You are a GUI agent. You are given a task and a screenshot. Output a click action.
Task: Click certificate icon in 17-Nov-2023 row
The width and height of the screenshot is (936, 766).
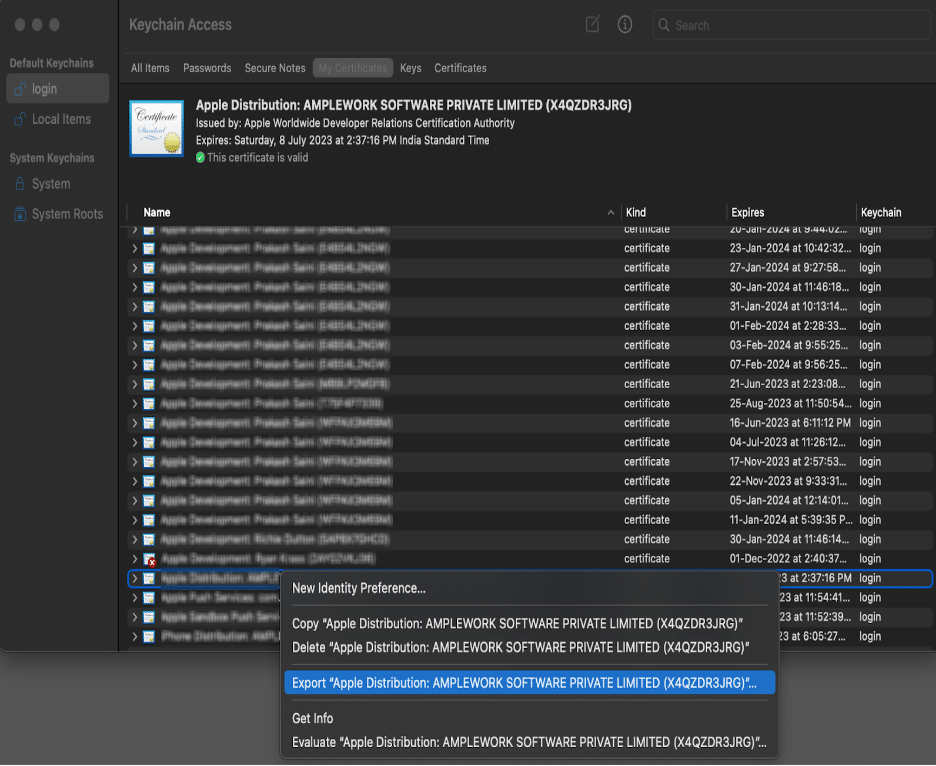click(149, 462)
